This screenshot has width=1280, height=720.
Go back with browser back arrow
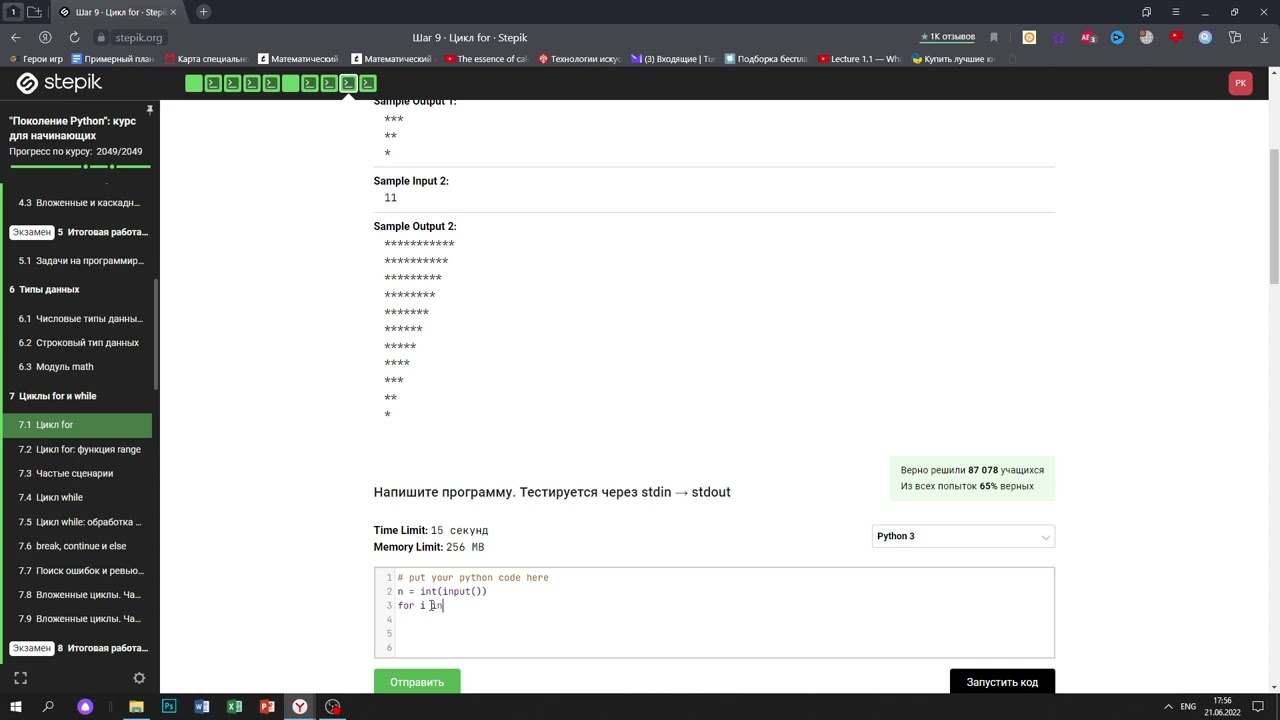point(16,37)
